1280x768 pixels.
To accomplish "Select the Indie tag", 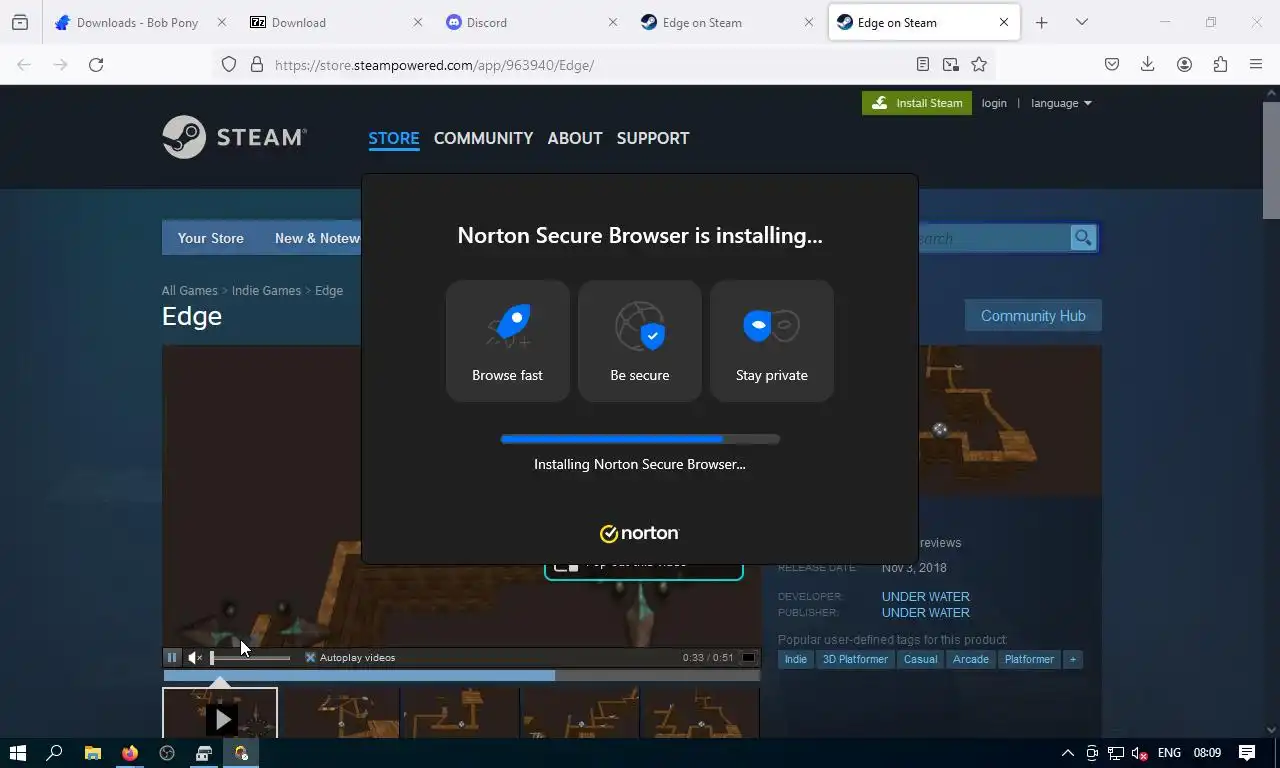I will (796, 659).
